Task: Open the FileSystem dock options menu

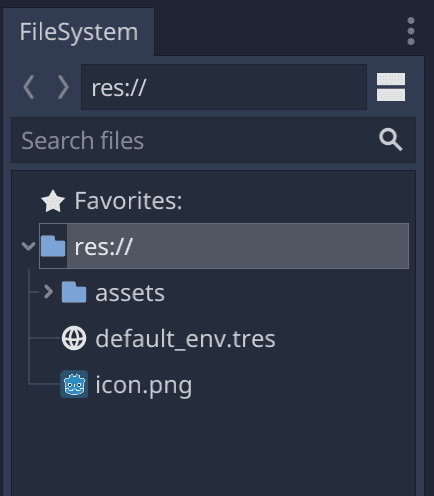Action: pos(411,31)
